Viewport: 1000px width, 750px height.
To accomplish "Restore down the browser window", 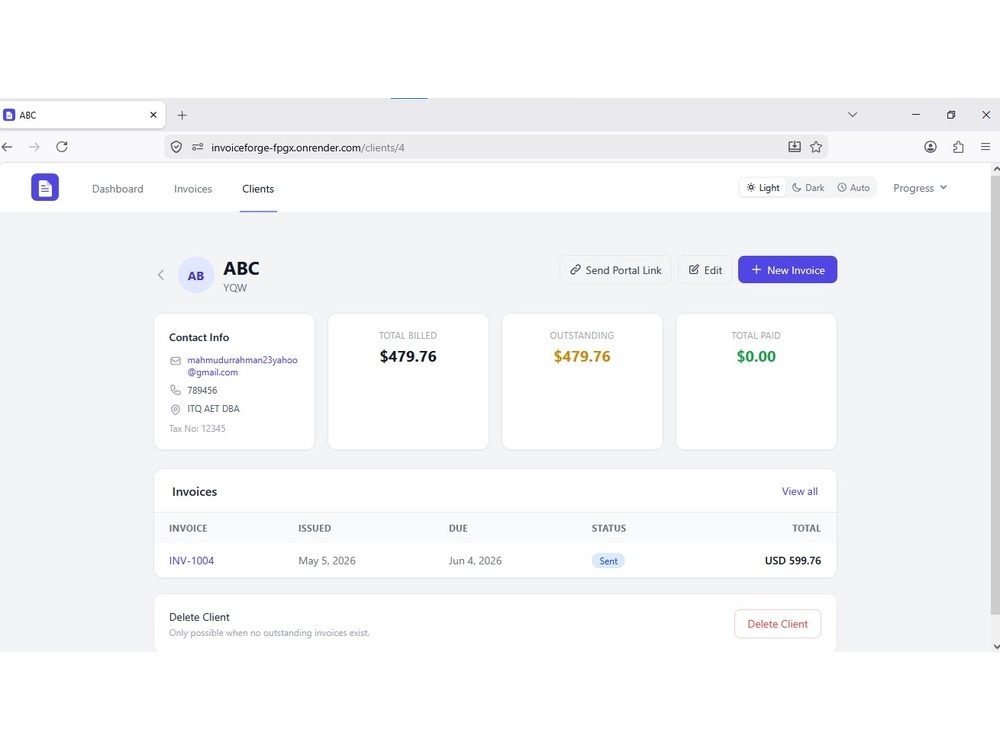I will (951, 115).
